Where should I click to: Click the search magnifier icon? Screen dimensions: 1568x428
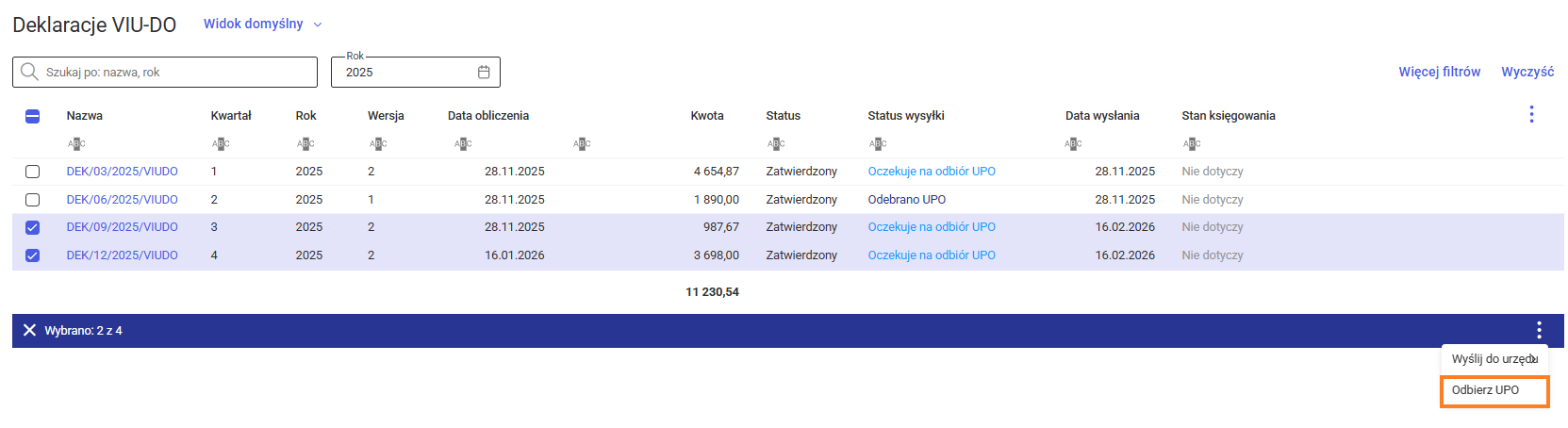click(29, 73)
